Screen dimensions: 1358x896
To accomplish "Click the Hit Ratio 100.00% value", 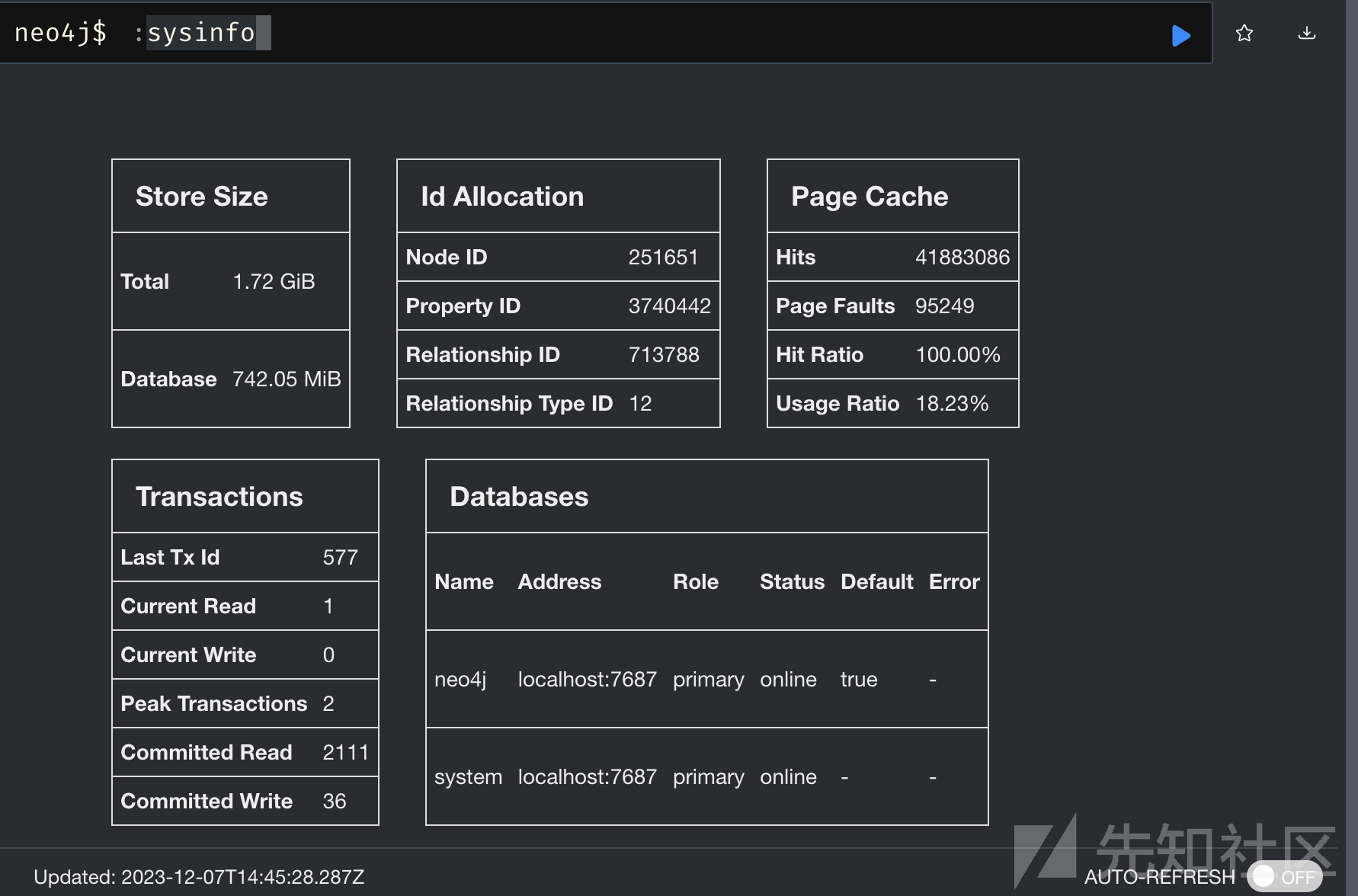I will click(957, 355).
